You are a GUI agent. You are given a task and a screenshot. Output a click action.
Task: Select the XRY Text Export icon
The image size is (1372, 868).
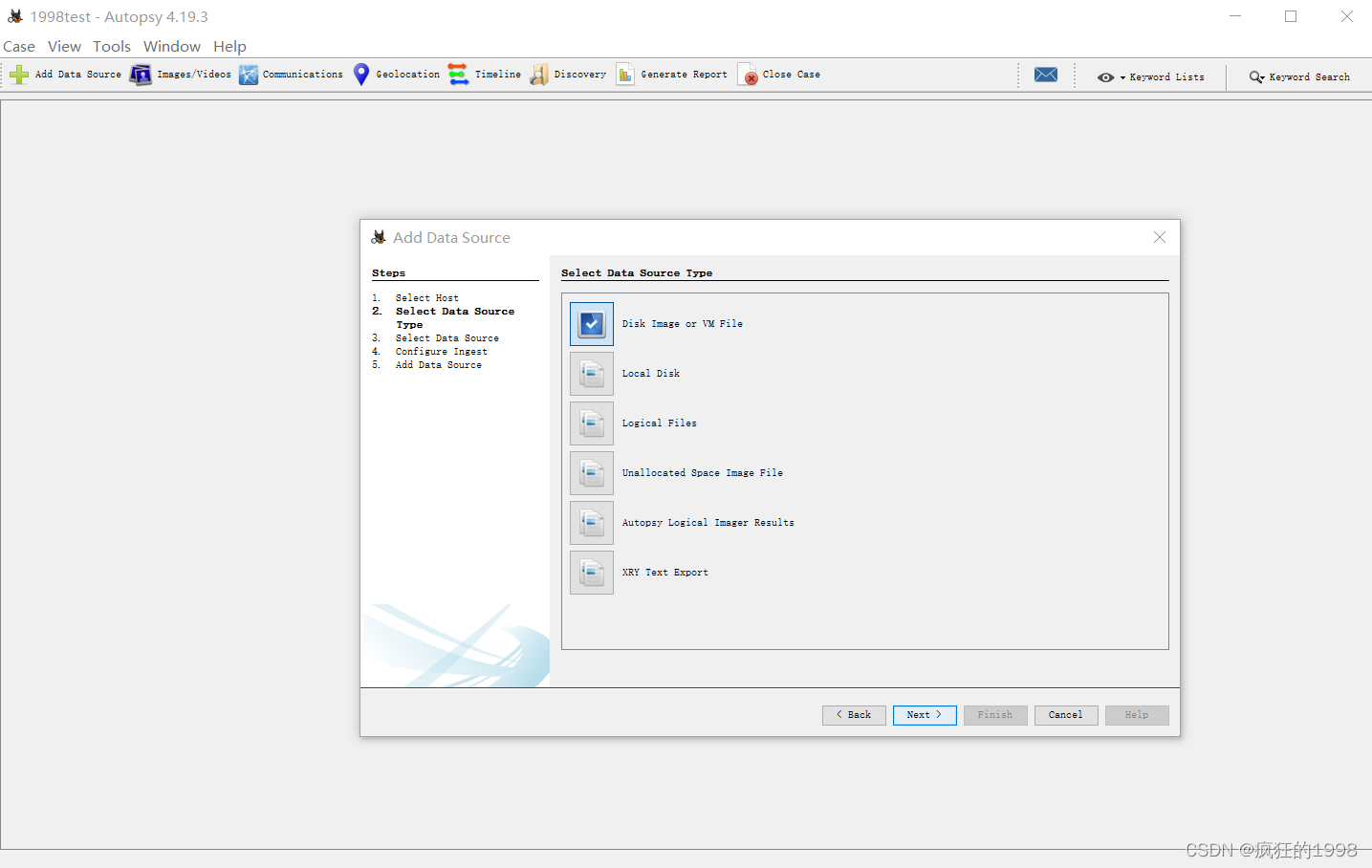pyautogui.click(x=592, y=573)
